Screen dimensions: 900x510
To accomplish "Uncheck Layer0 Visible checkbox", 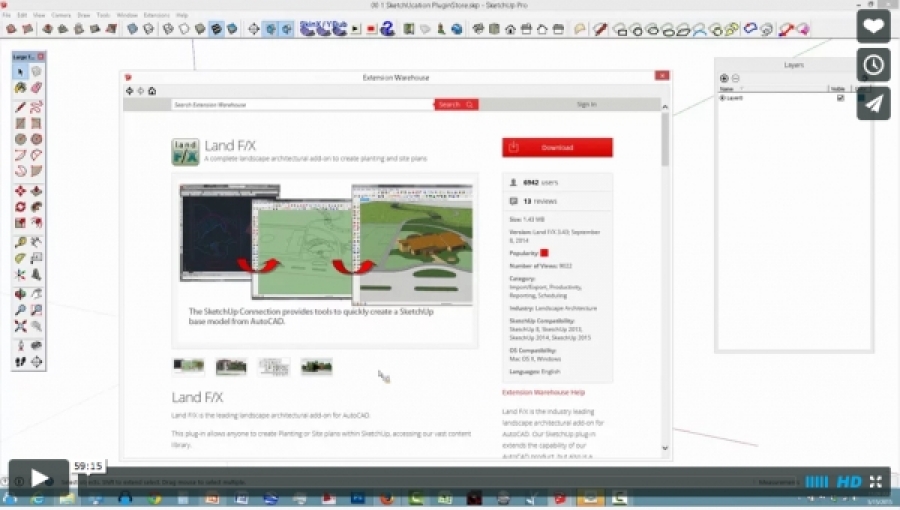I will pos(840,98).
